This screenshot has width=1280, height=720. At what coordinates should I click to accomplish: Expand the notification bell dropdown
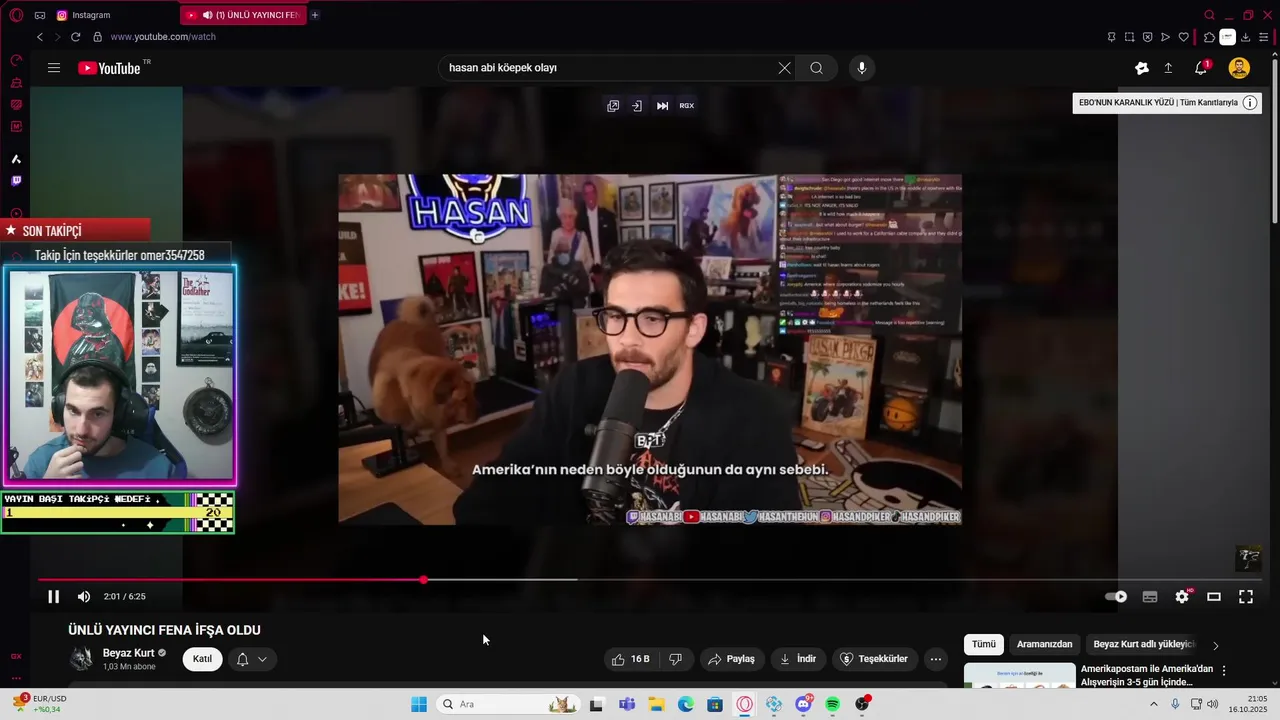pyautogui.click(x=252, y=659)
